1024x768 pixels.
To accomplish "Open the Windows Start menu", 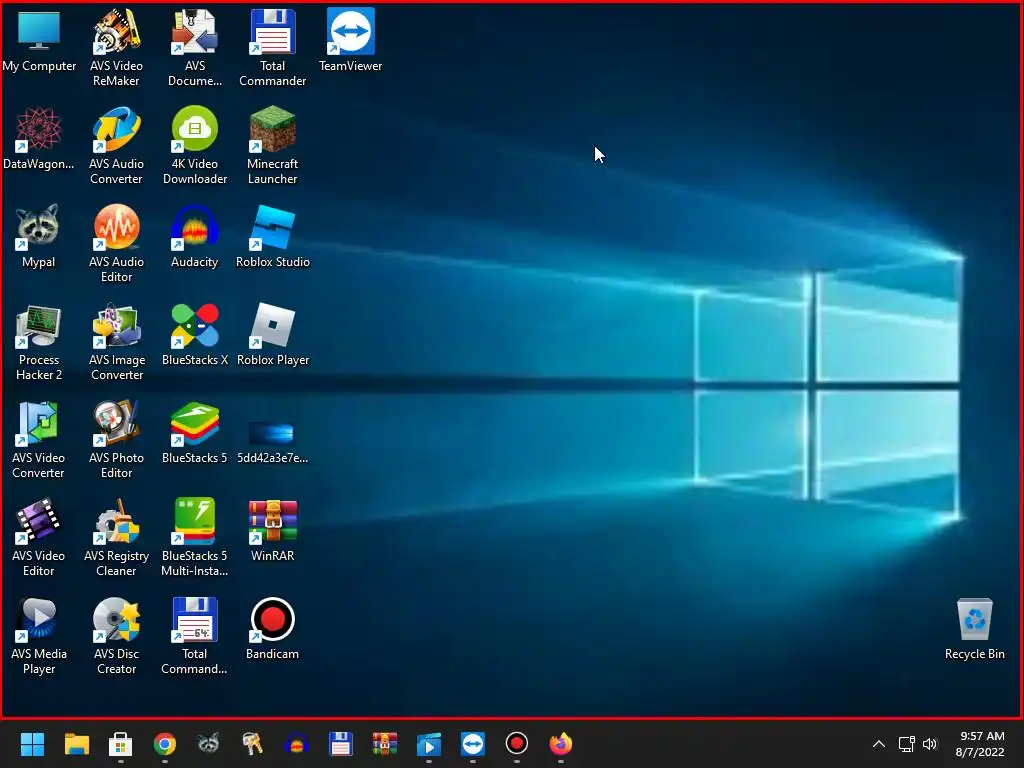I will click(32, 744).
